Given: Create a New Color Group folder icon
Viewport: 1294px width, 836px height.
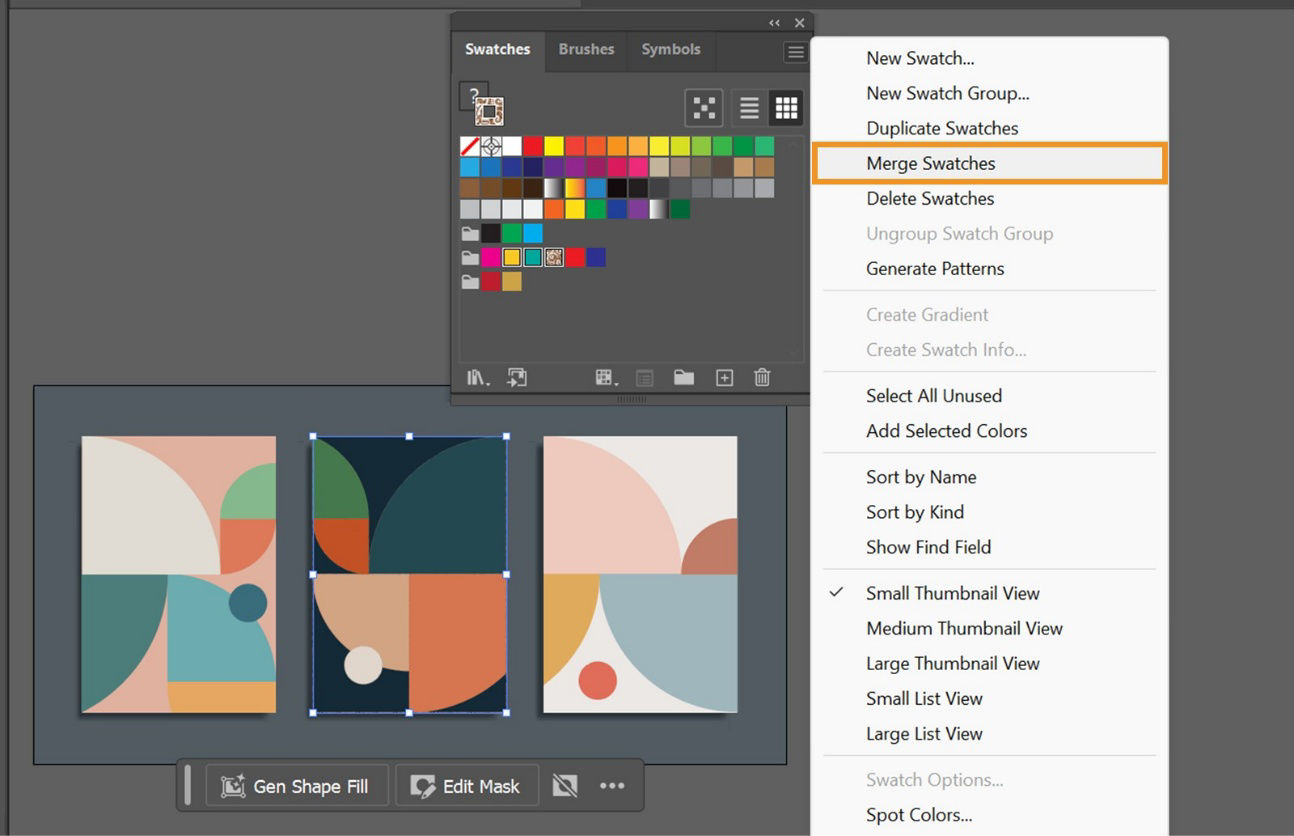Looking at the screenshot, I should 684,378.
